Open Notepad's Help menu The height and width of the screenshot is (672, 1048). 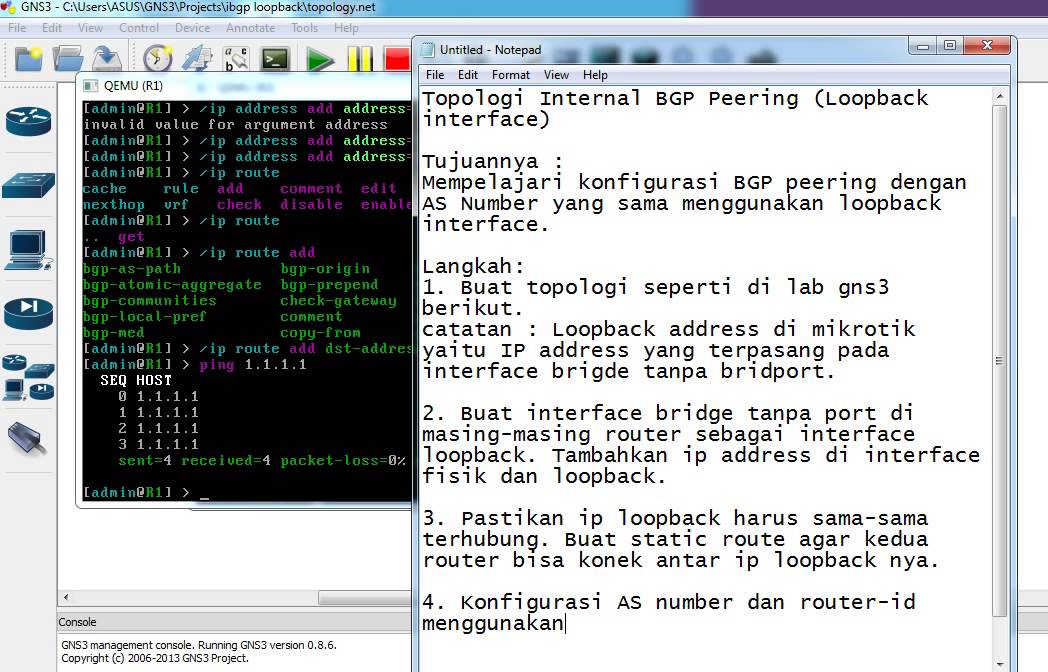[x=595, y=75]
